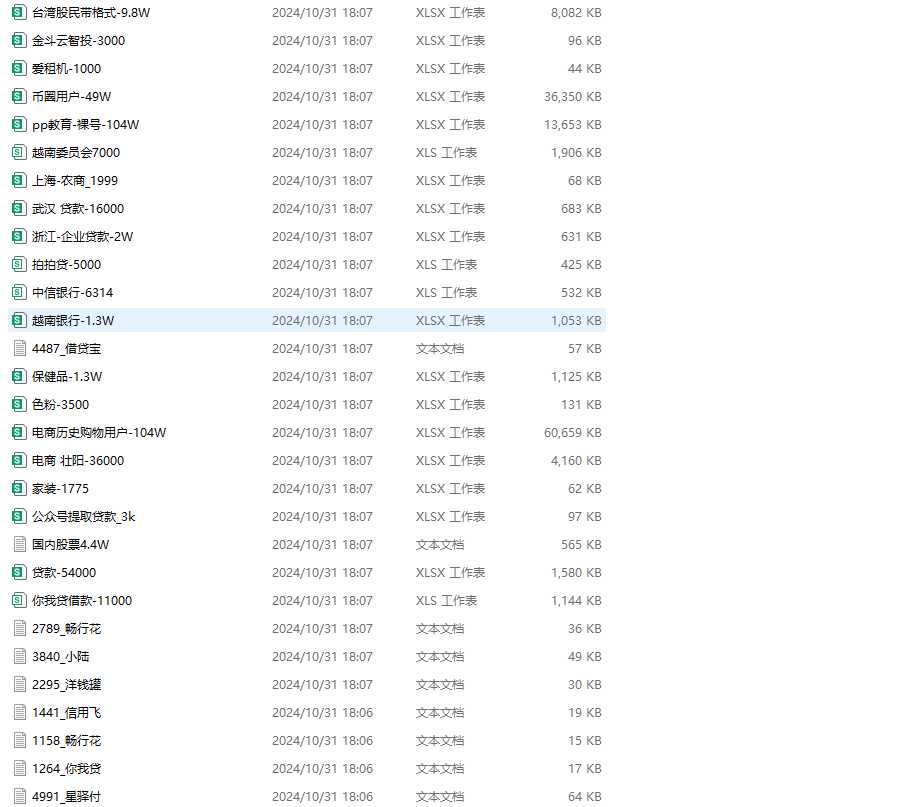Screen dimensions: 912x807
Task: Click the file name 1441_信用飞
Action: click(x=66, y=712)
